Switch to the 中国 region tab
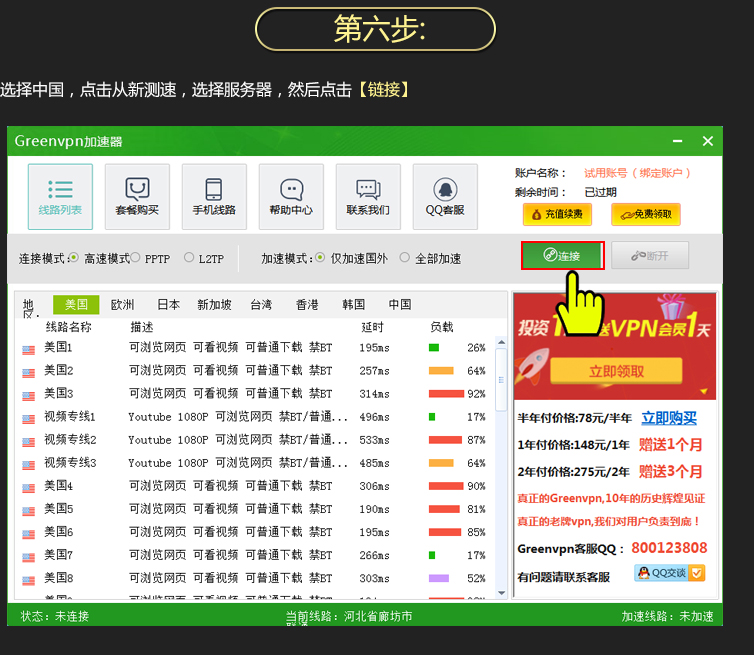This screenshot has width=754, height=655. click(x=399, y=305)
